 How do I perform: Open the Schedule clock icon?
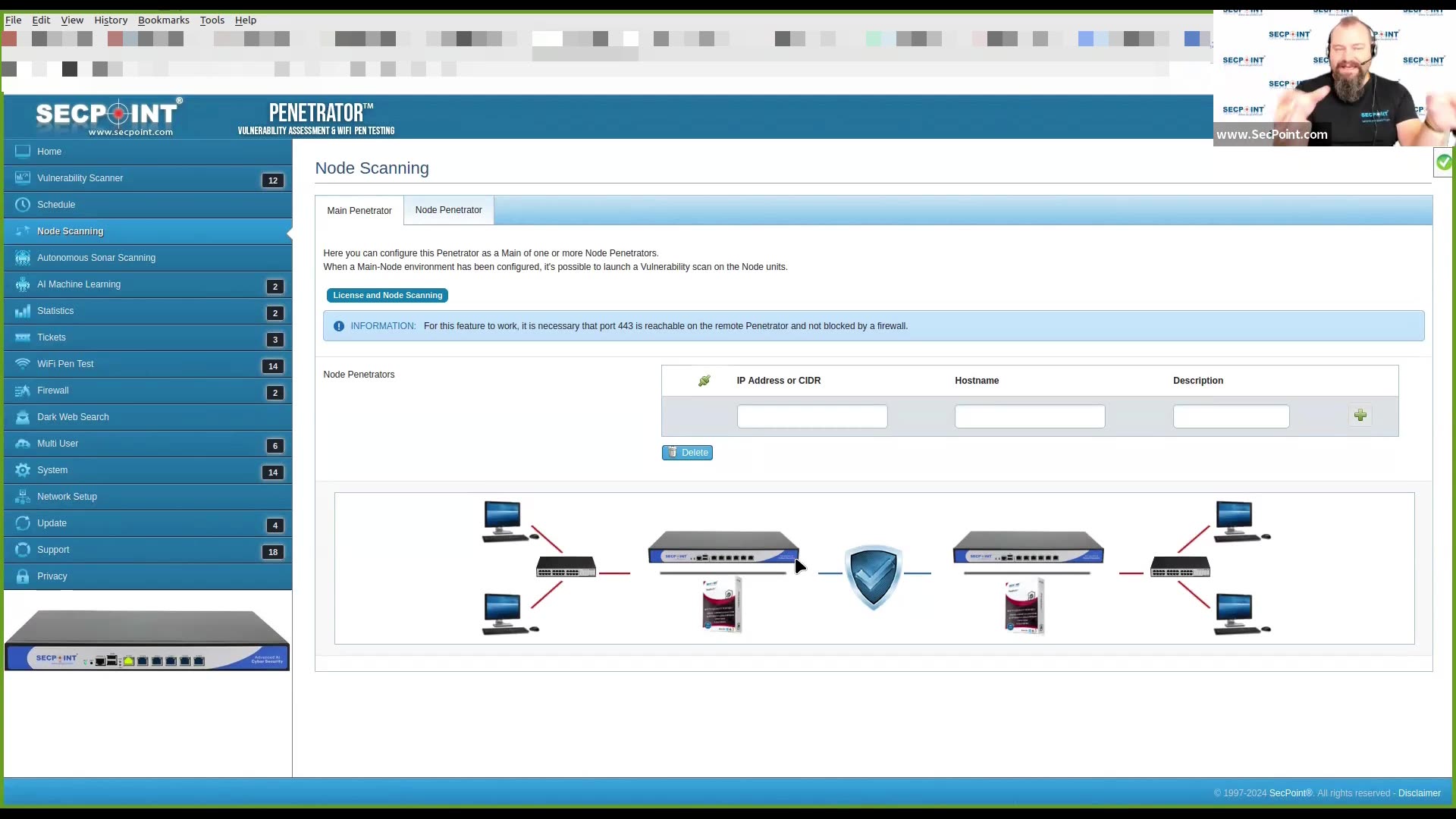point(23,204)
